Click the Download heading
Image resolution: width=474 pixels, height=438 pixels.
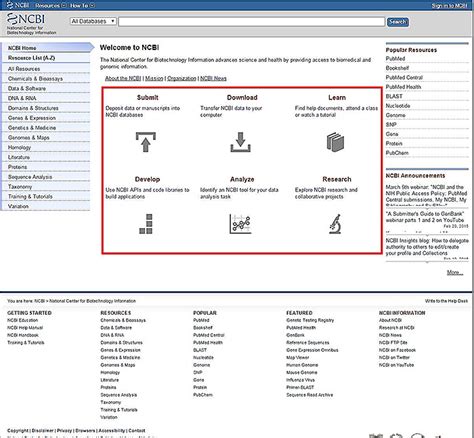[242, 98]
